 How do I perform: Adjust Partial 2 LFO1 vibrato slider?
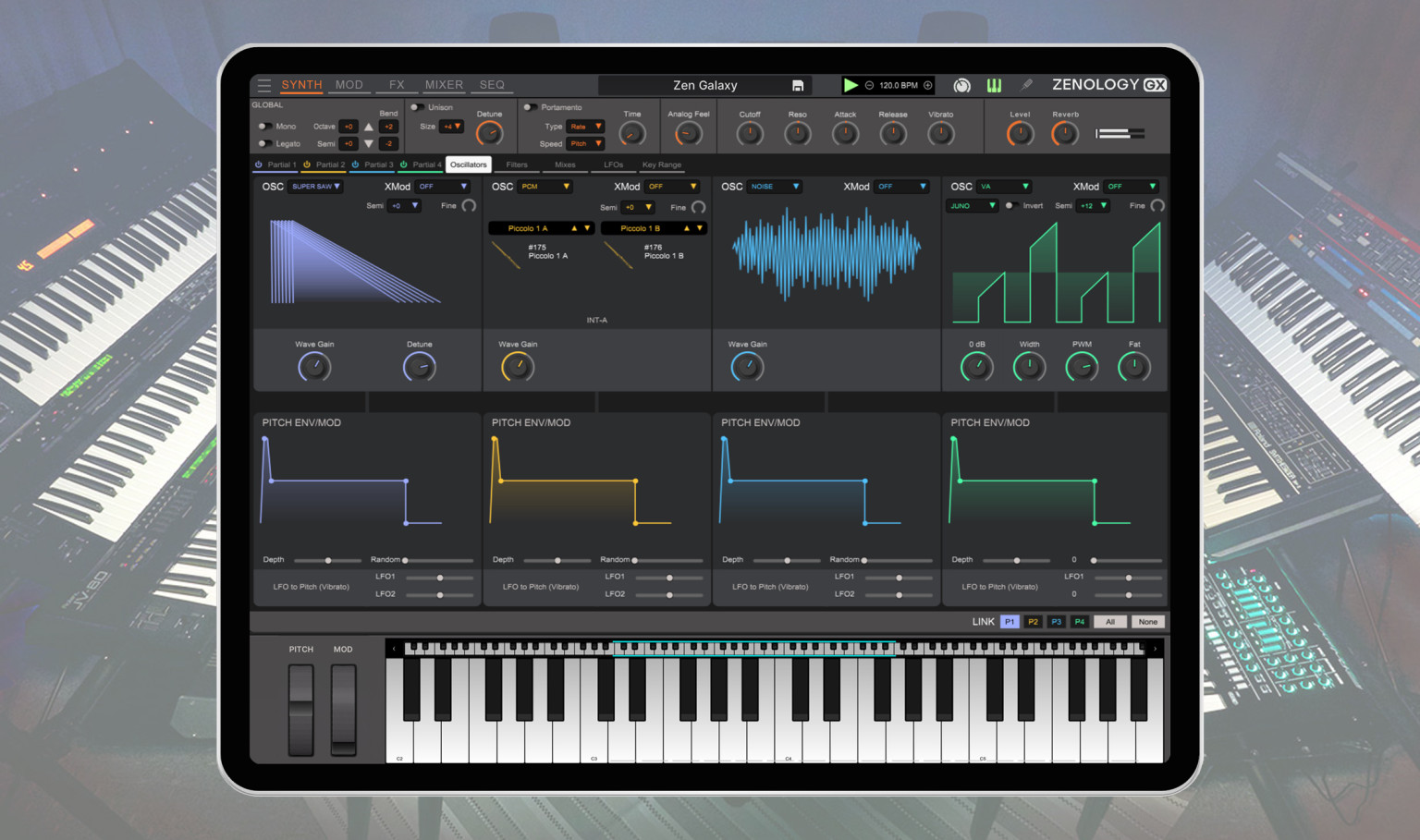click(x=669, y=578)
